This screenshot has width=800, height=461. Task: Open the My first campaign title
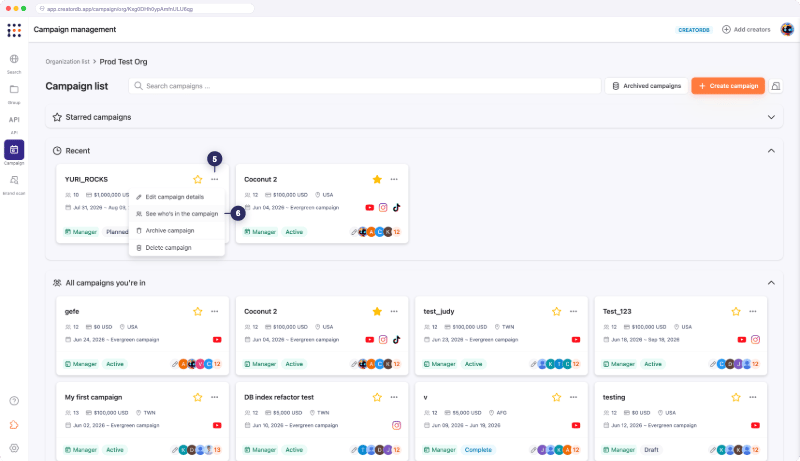(93, 397)
